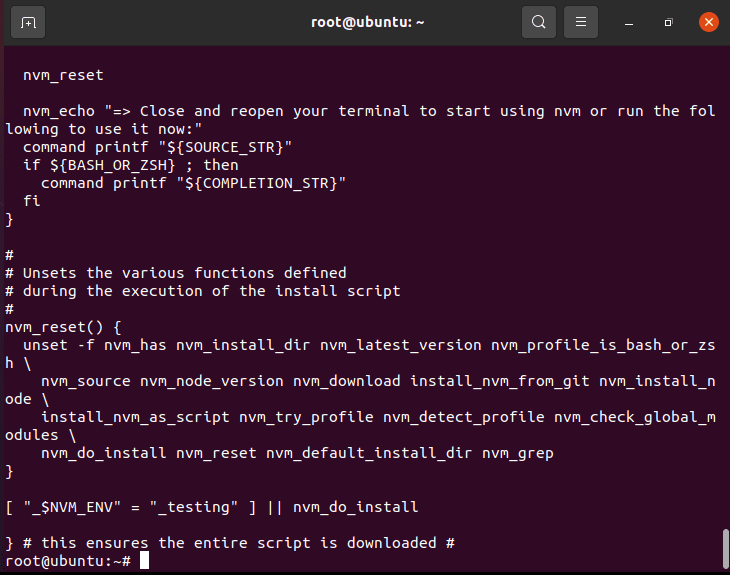Click the SOURCE_STR printf command line

click(157, 147)
